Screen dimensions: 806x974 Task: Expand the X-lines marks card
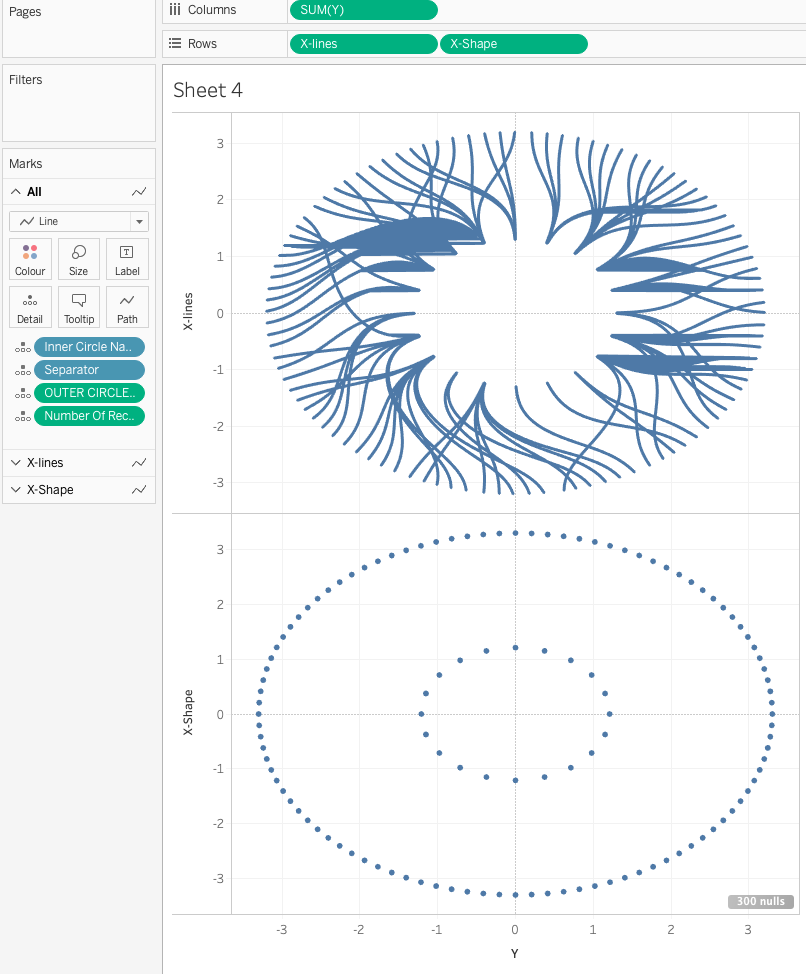point(16,462)
